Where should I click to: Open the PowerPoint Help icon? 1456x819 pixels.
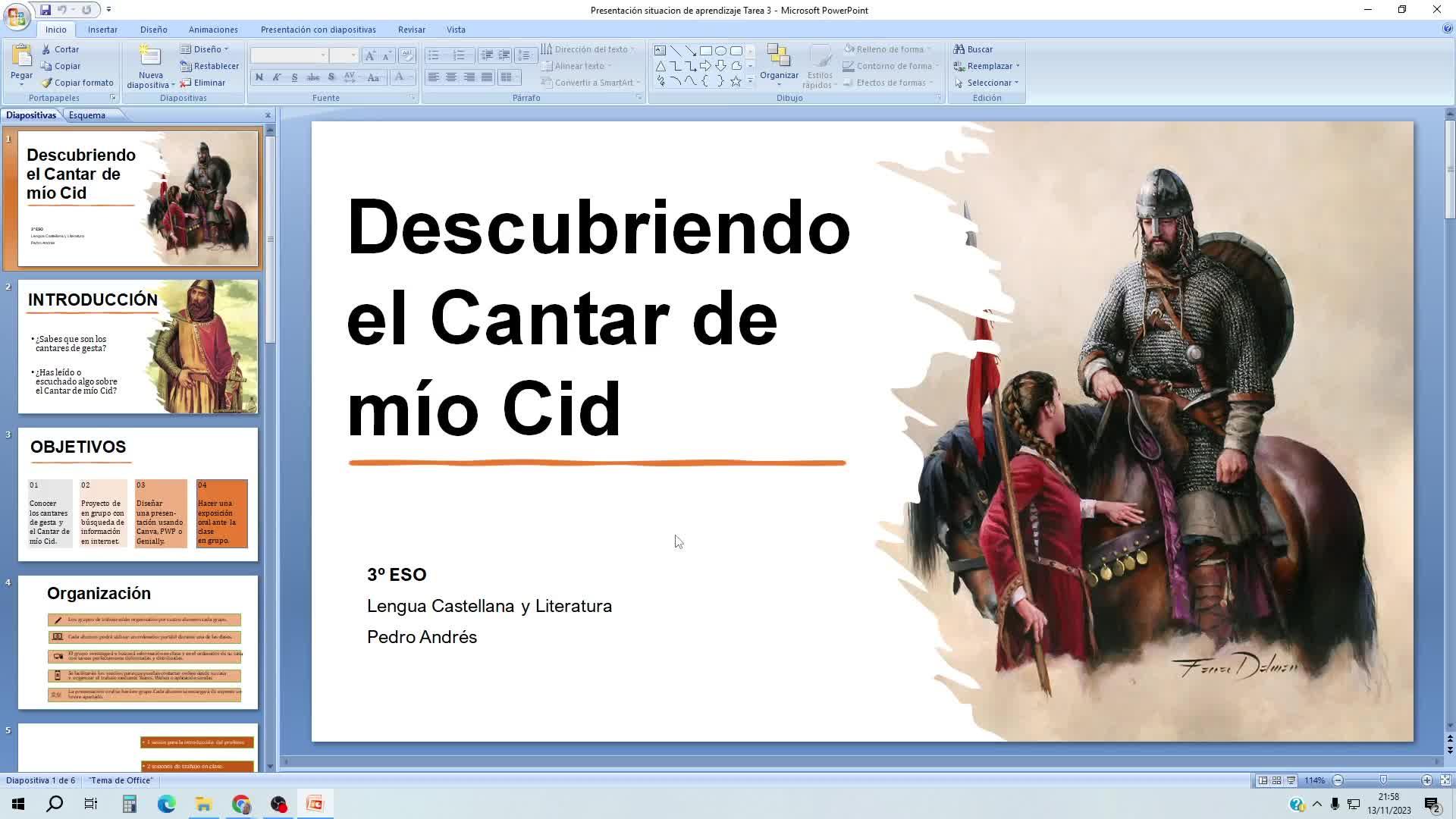pos(1448,29)
